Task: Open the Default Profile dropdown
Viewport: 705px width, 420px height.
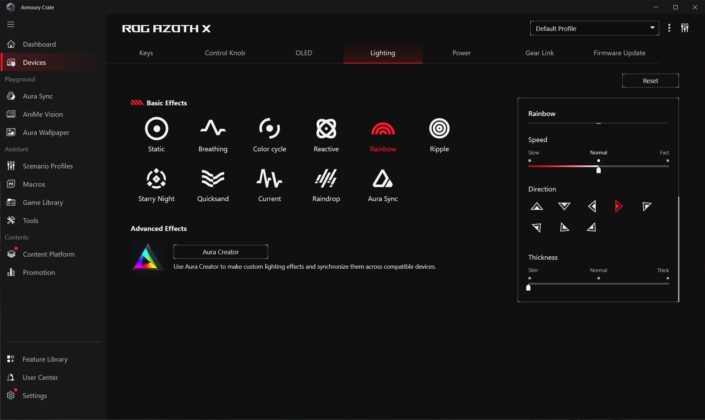Action: (594, 28)
